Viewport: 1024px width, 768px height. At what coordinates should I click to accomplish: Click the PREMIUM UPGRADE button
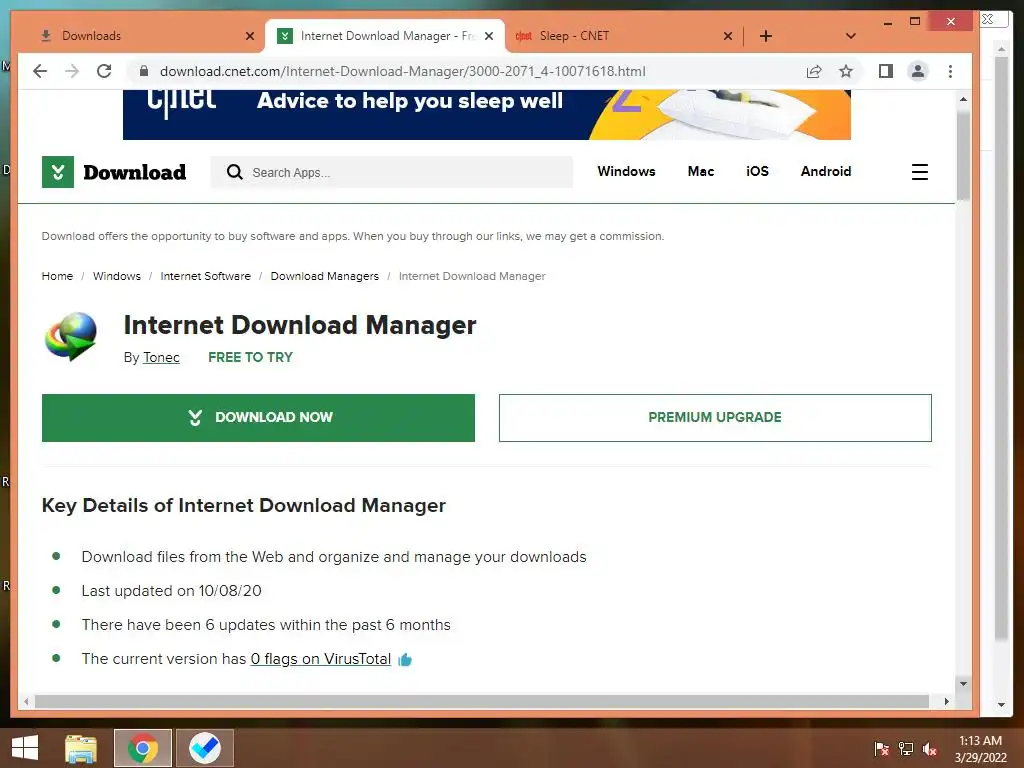(x=715, y=418)
